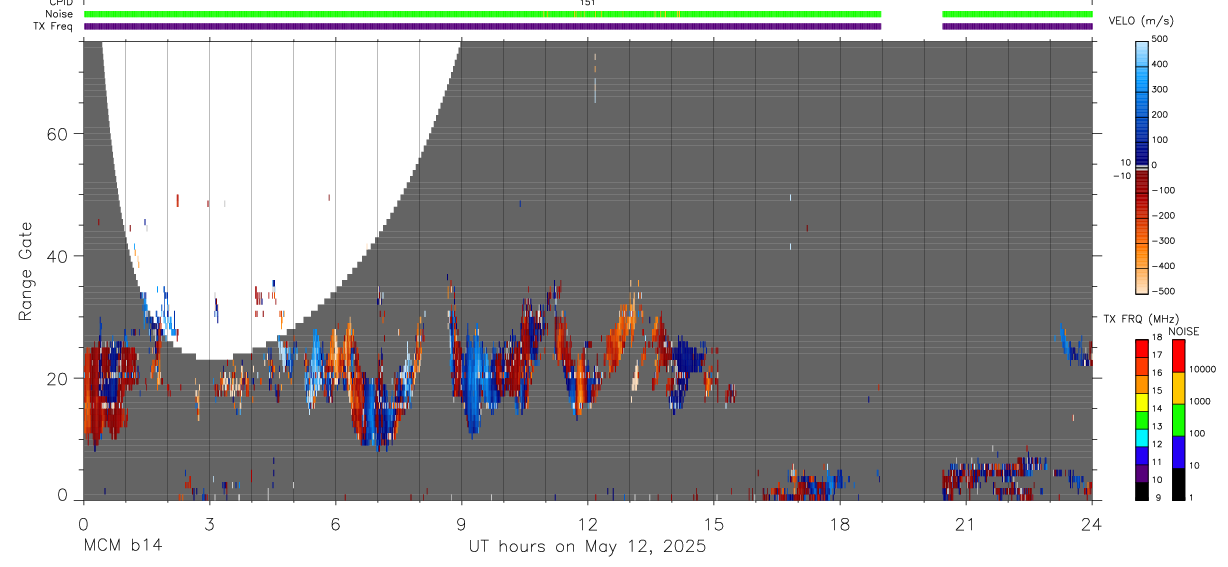1228x567 pixels.
Task: Click the '60' tick on Range Gate axis
Action: (56, 134)
